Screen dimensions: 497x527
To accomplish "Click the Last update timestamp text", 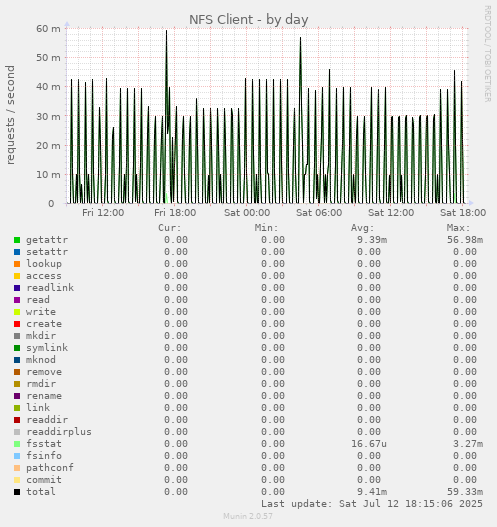I will (x=372, y=504).
